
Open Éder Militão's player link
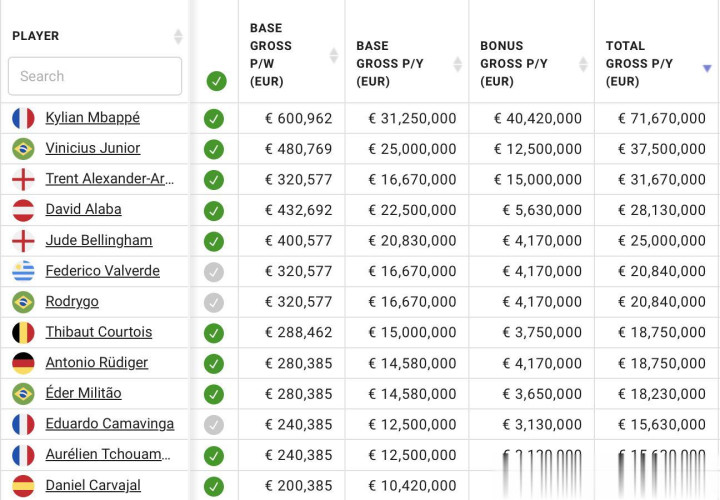[x=83, y=394]
